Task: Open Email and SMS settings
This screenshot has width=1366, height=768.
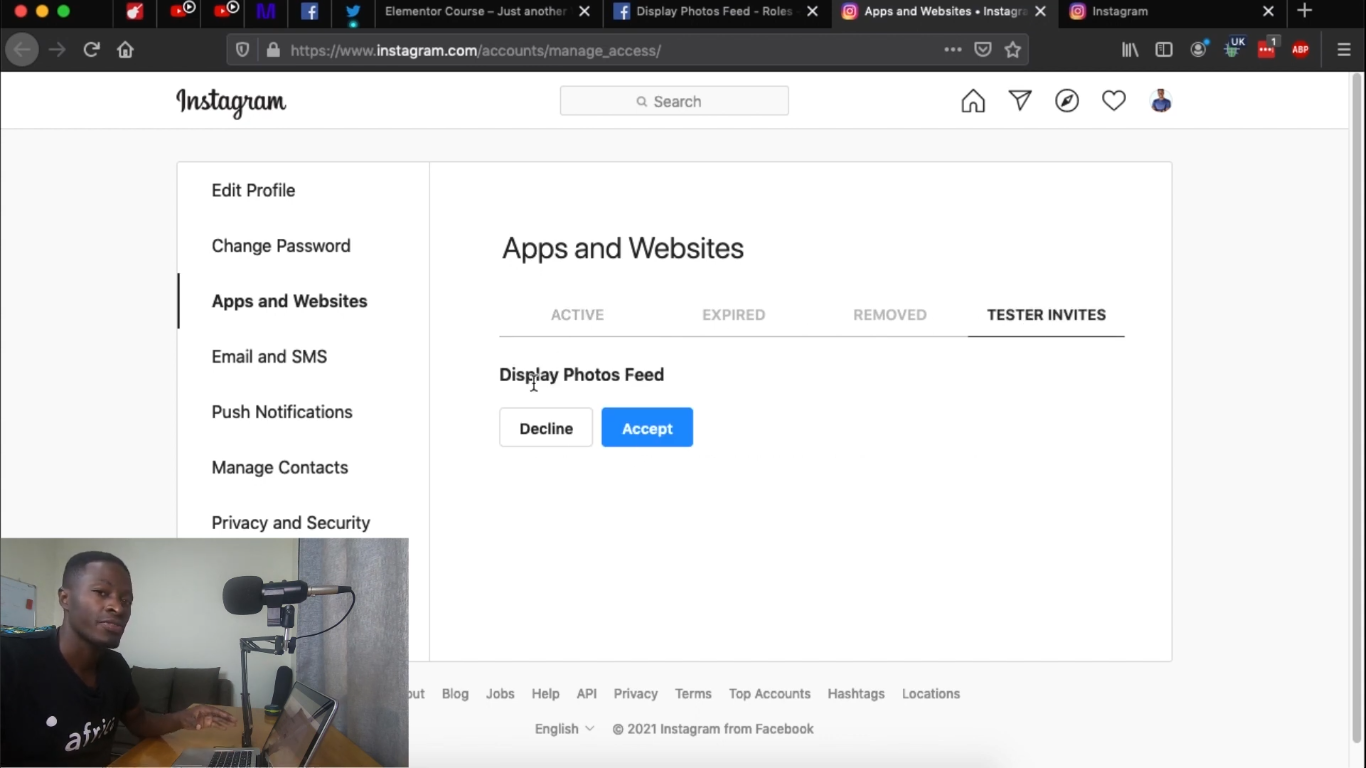Action: (269, 357)
